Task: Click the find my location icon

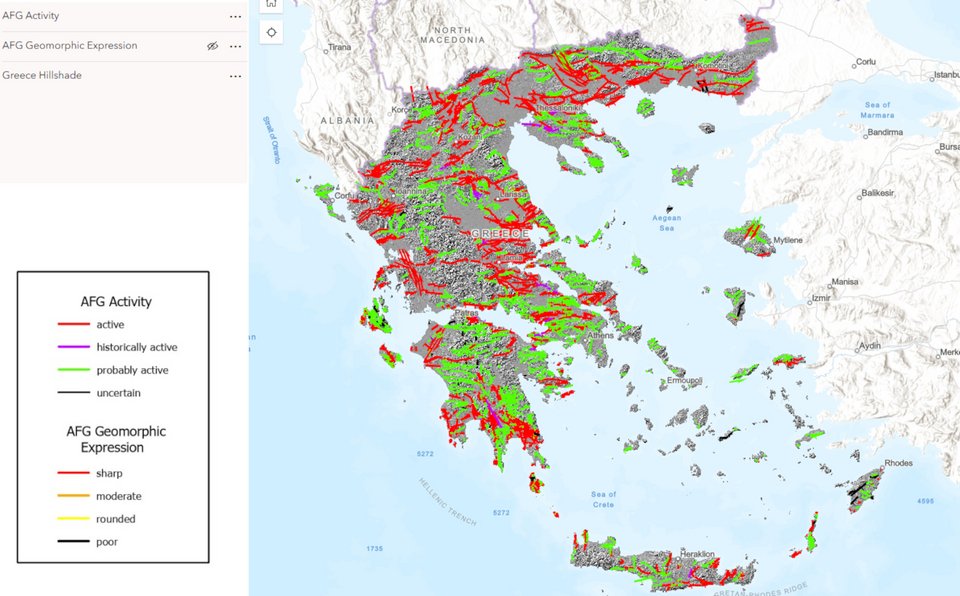Action: [x=270, y=32]
